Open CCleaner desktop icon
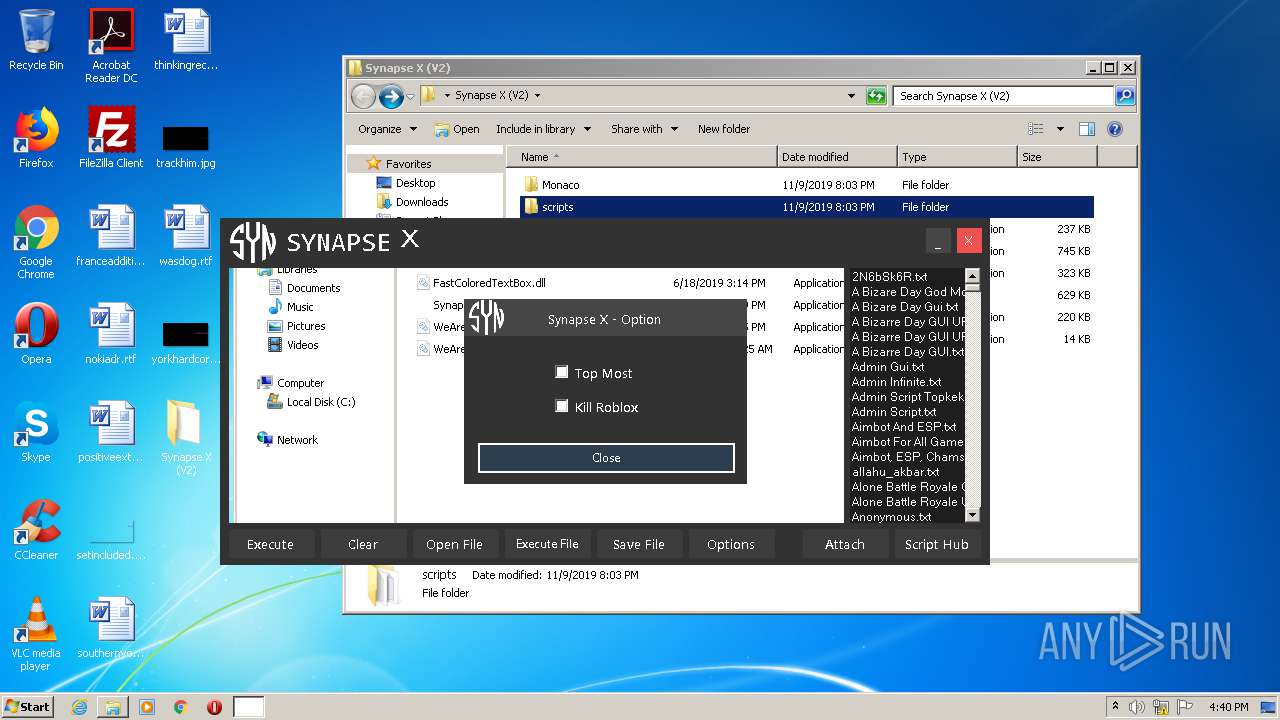1280x720 pixels. coord(36,530)
